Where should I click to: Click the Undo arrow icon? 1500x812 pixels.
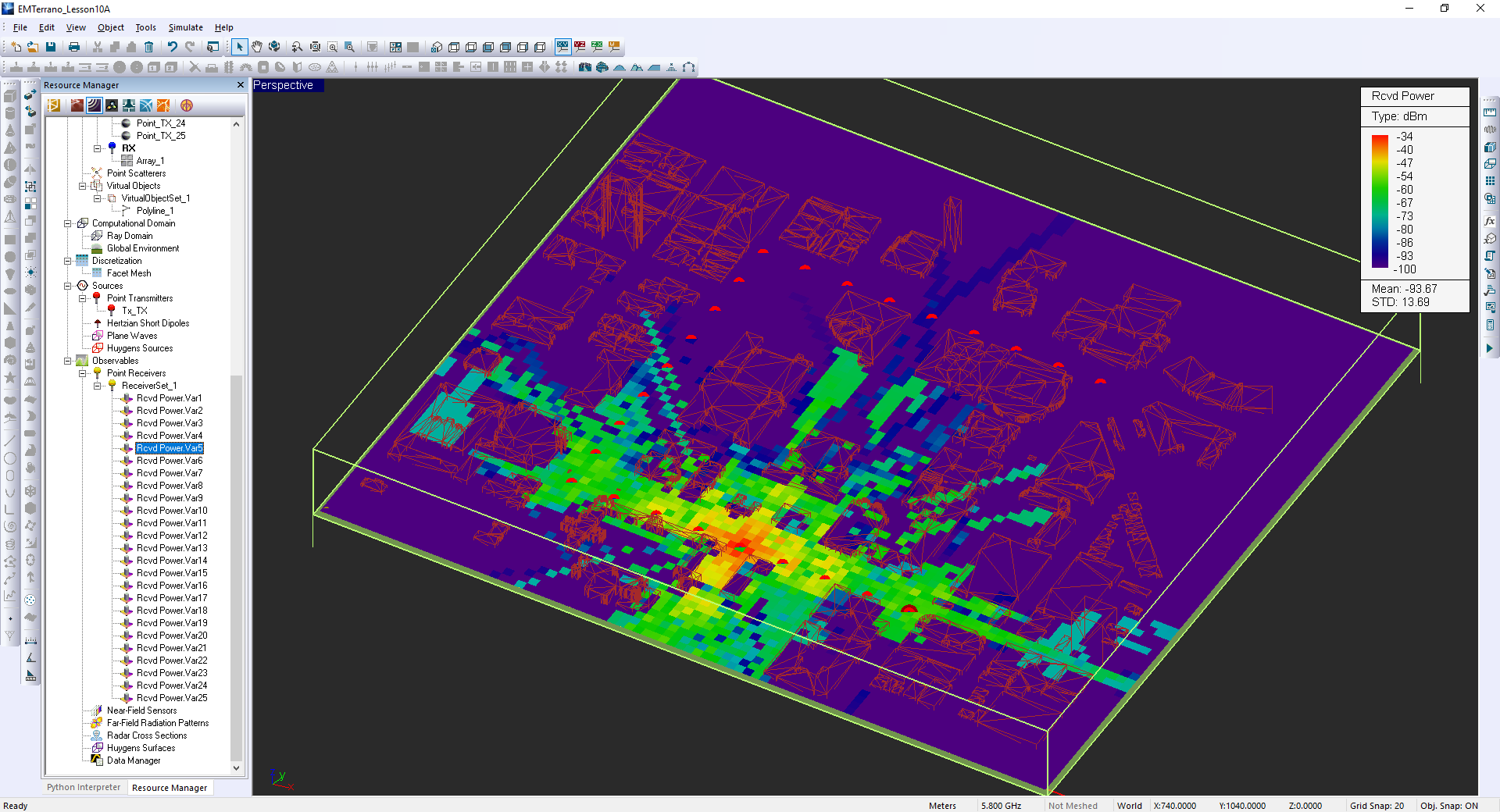[173, 47]
